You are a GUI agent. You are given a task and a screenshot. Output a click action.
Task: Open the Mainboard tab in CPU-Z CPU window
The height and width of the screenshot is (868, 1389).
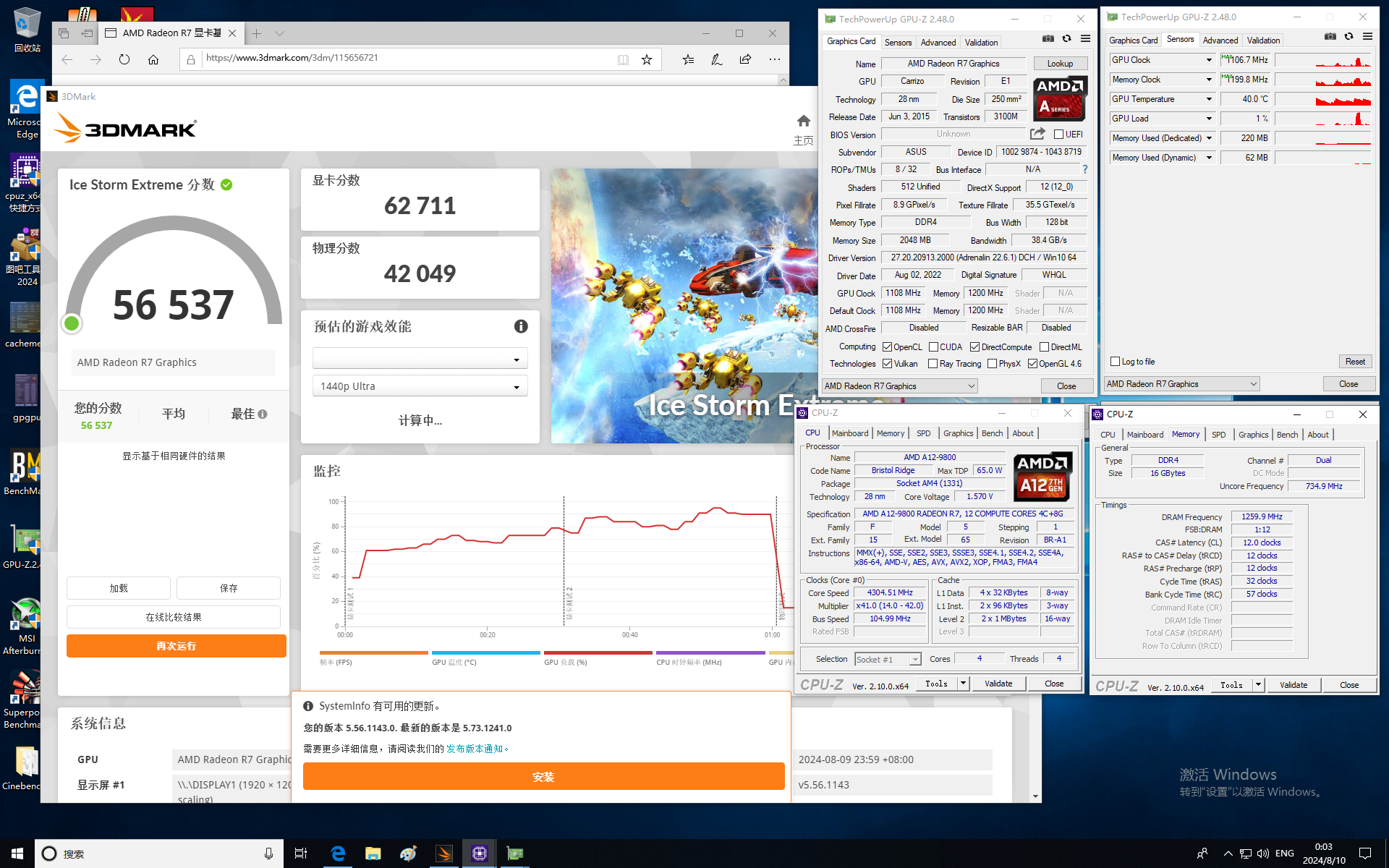tap(850, 433)
